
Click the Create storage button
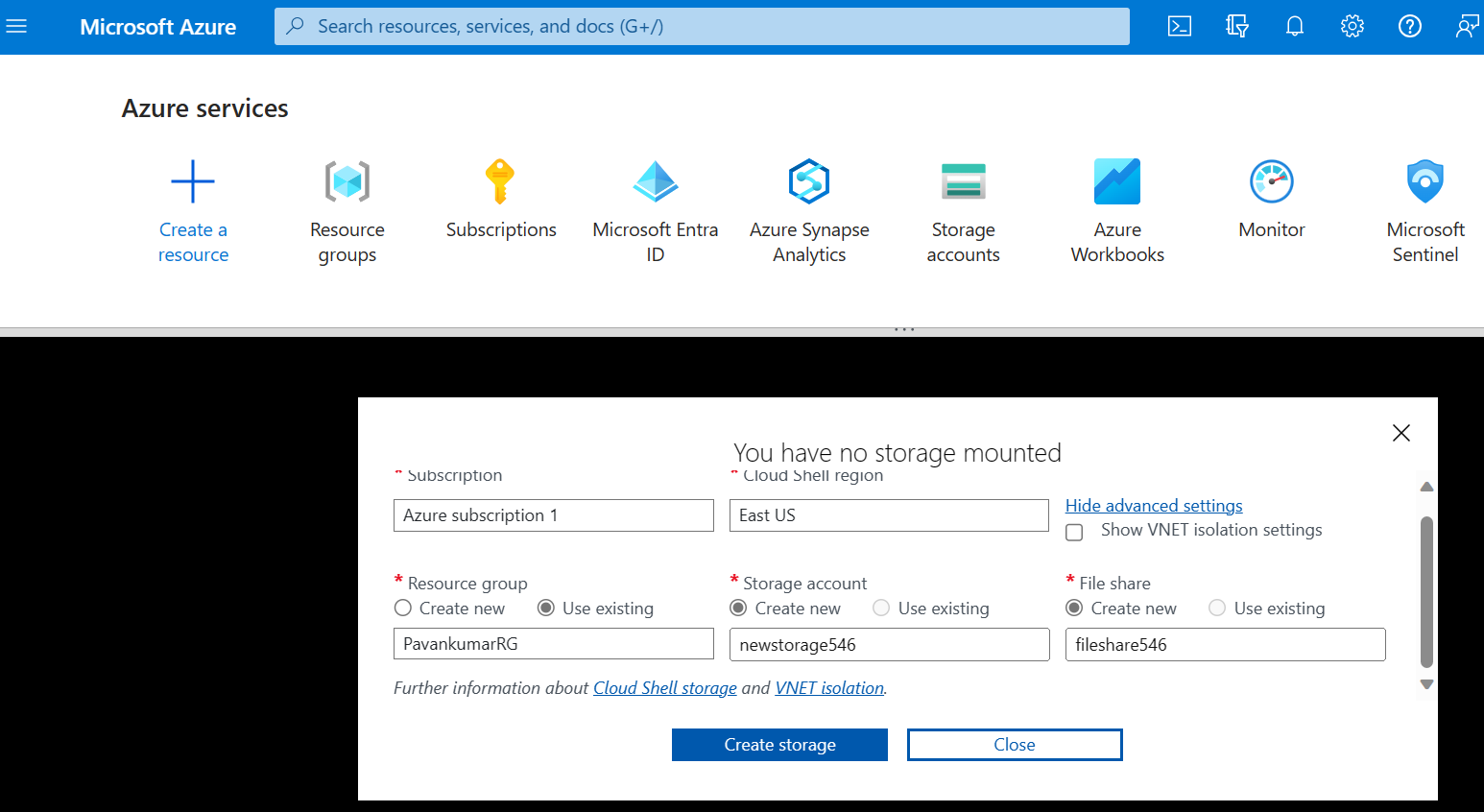779,745
